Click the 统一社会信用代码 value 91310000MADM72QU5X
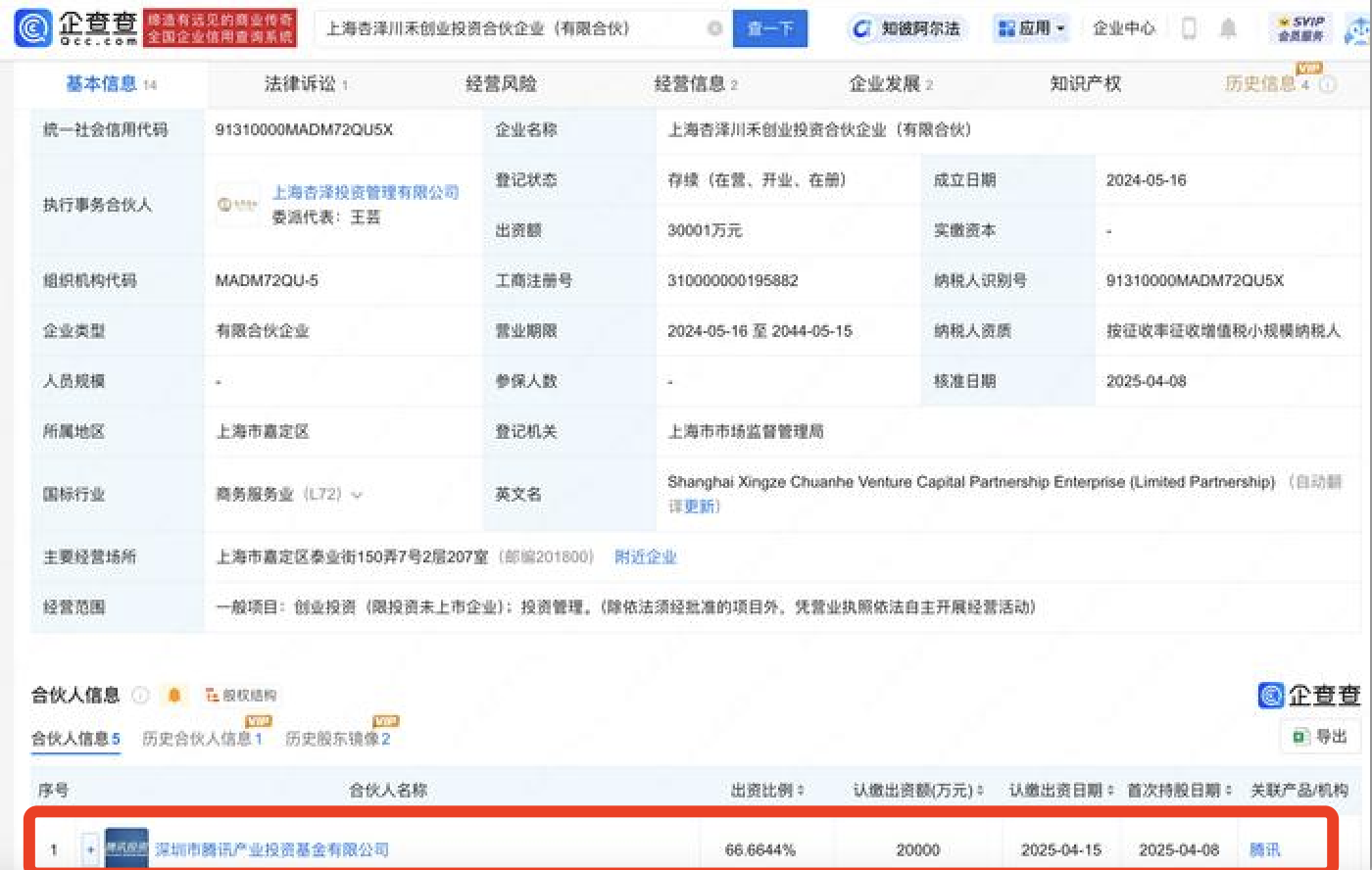 304,129
